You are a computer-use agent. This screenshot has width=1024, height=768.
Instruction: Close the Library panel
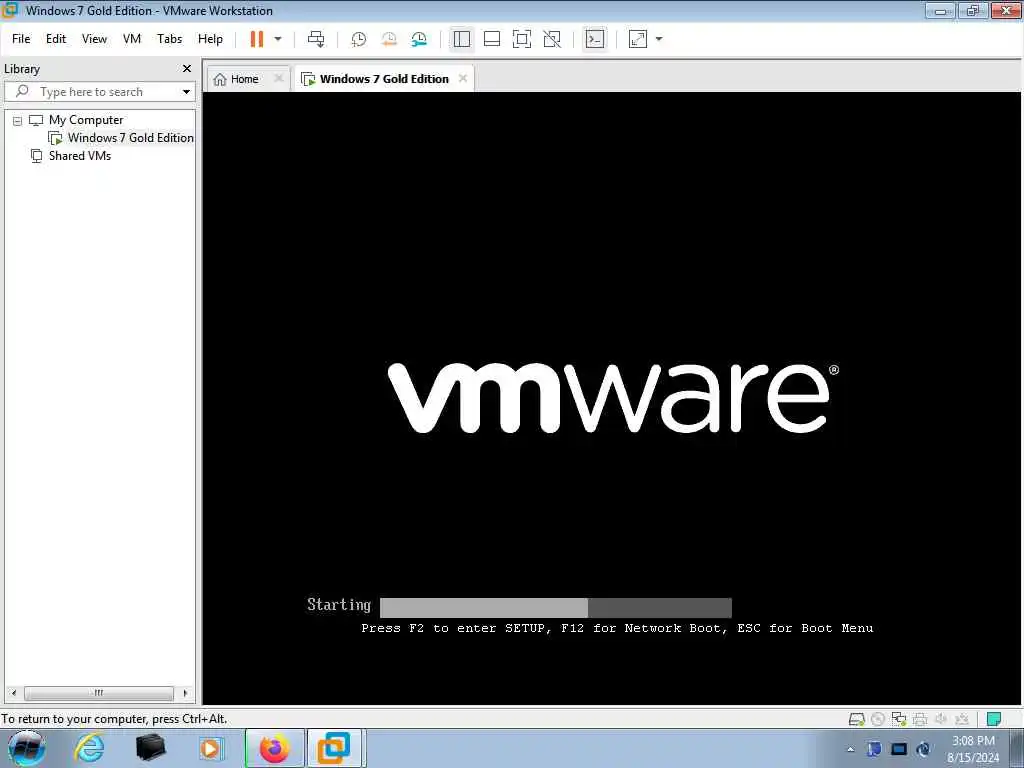[187, 69]
